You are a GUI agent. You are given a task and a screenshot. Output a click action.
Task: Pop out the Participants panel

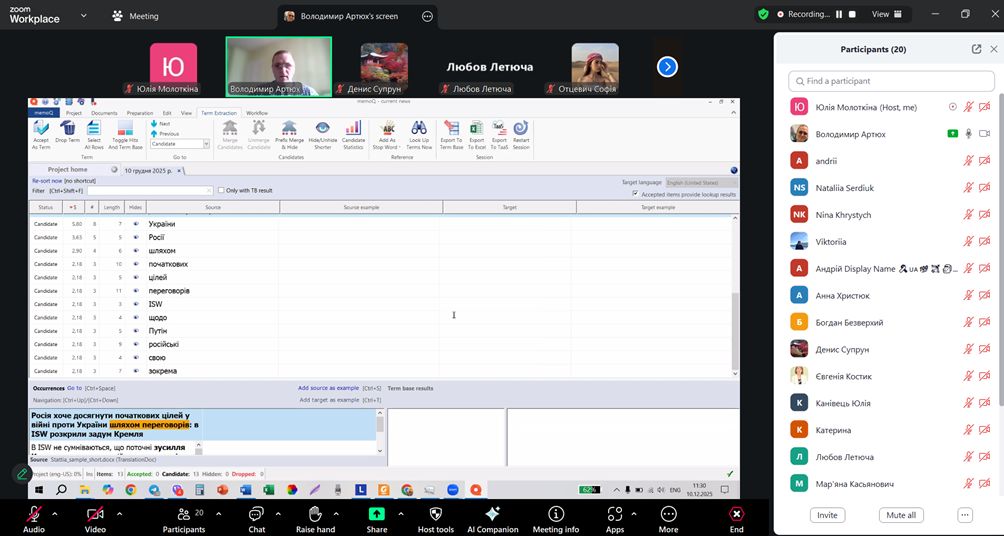(976, 48)
